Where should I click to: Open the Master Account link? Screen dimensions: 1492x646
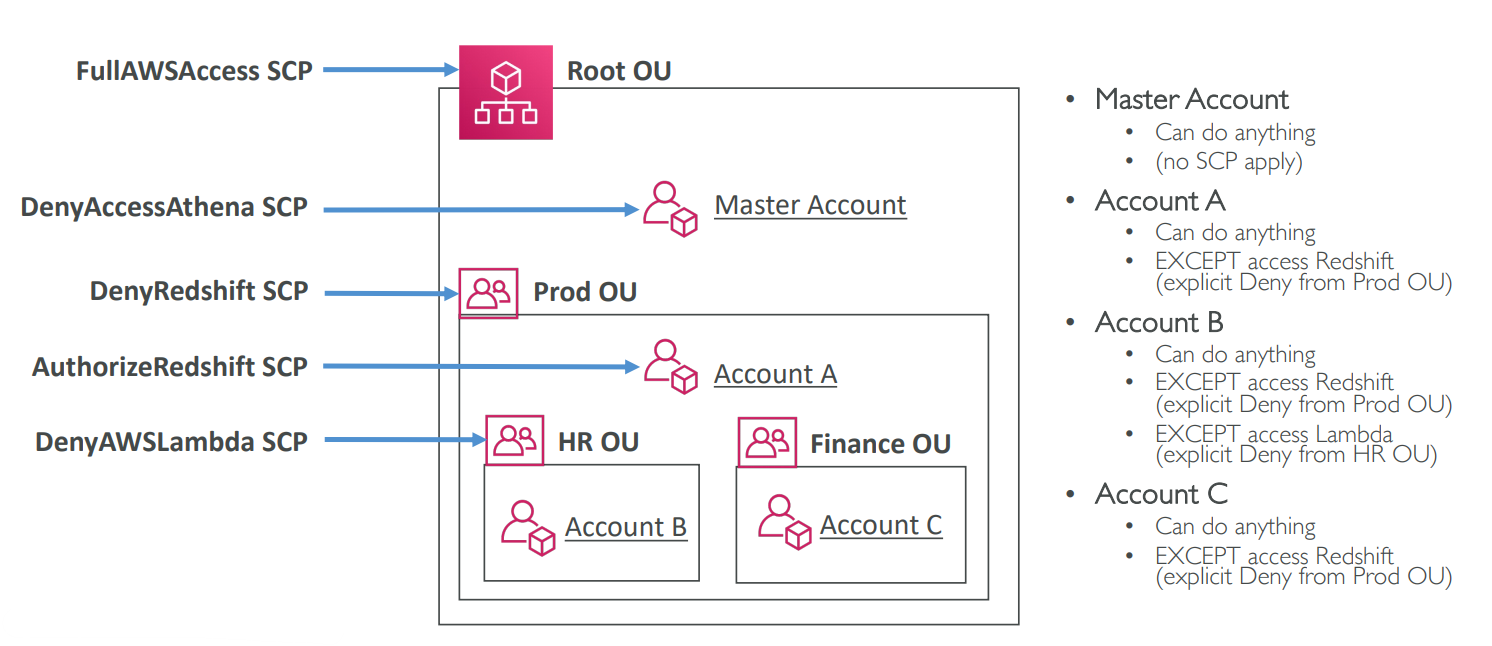pyautogui.click(x=810, y=205)
